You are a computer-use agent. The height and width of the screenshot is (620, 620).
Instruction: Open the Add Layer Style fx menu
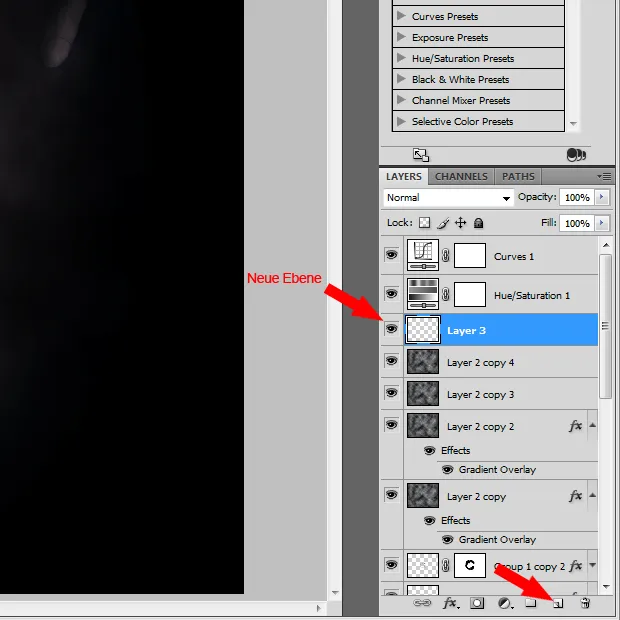450,603
